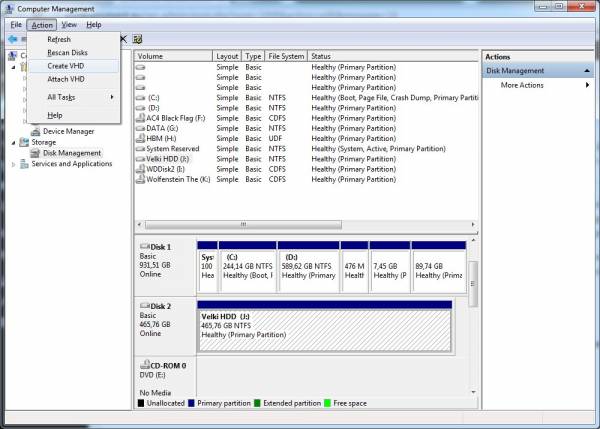Click the Disk 1 drive icon
The height and width of the screenshot is (429, 600).
145,246
